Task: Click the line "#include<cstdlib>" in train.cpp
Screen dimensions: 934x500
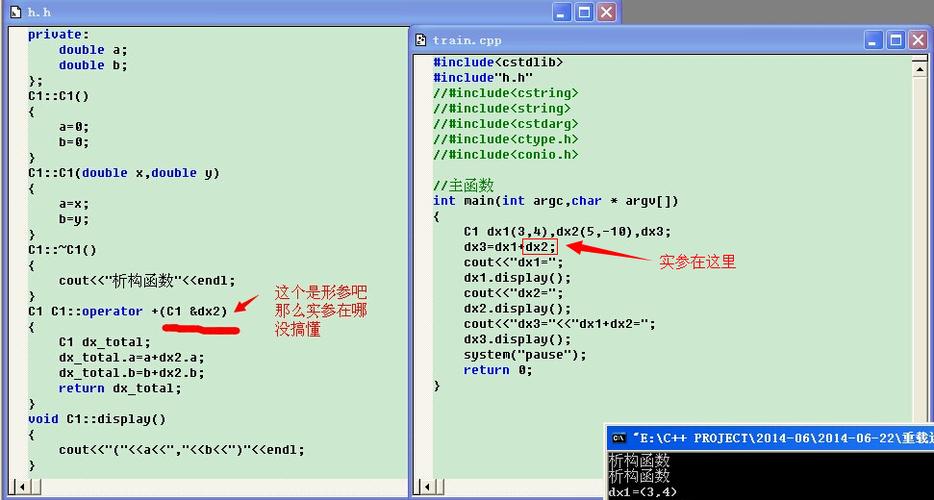Action: [x=499, y=62]
